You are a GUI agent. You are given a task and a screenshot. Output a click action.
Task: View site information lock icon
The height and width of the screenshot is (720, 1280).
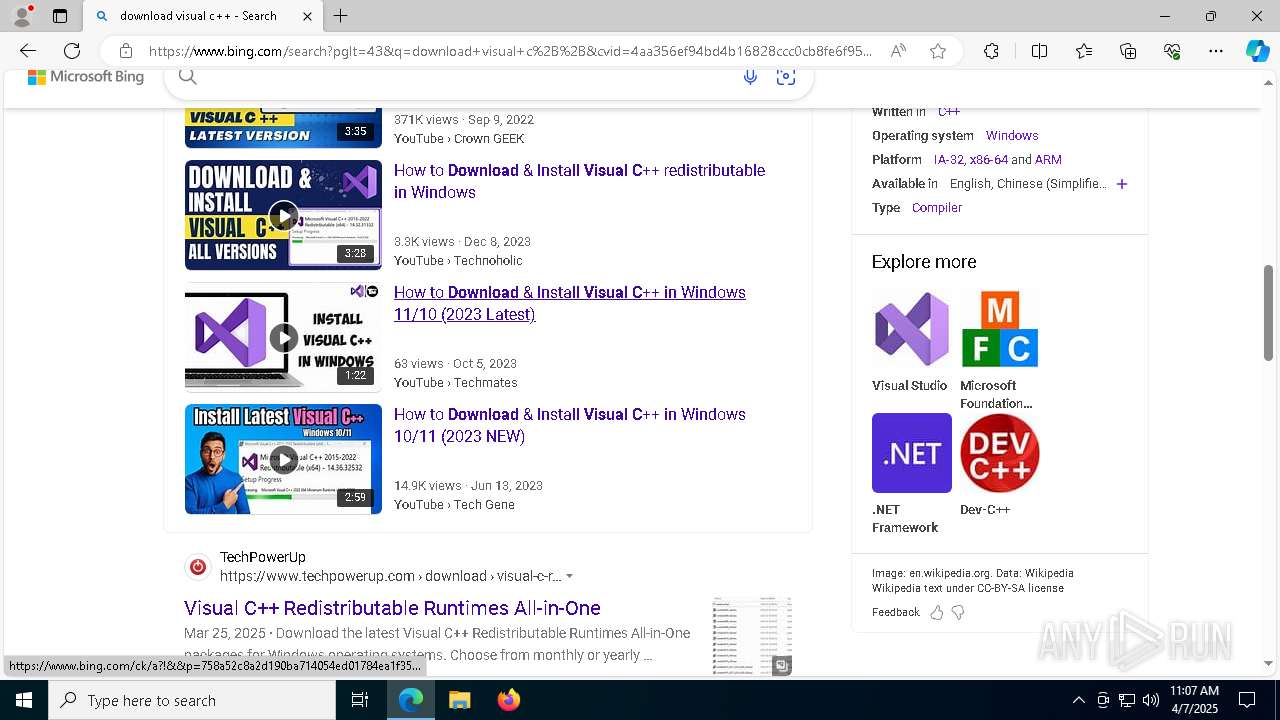(126, 51)
